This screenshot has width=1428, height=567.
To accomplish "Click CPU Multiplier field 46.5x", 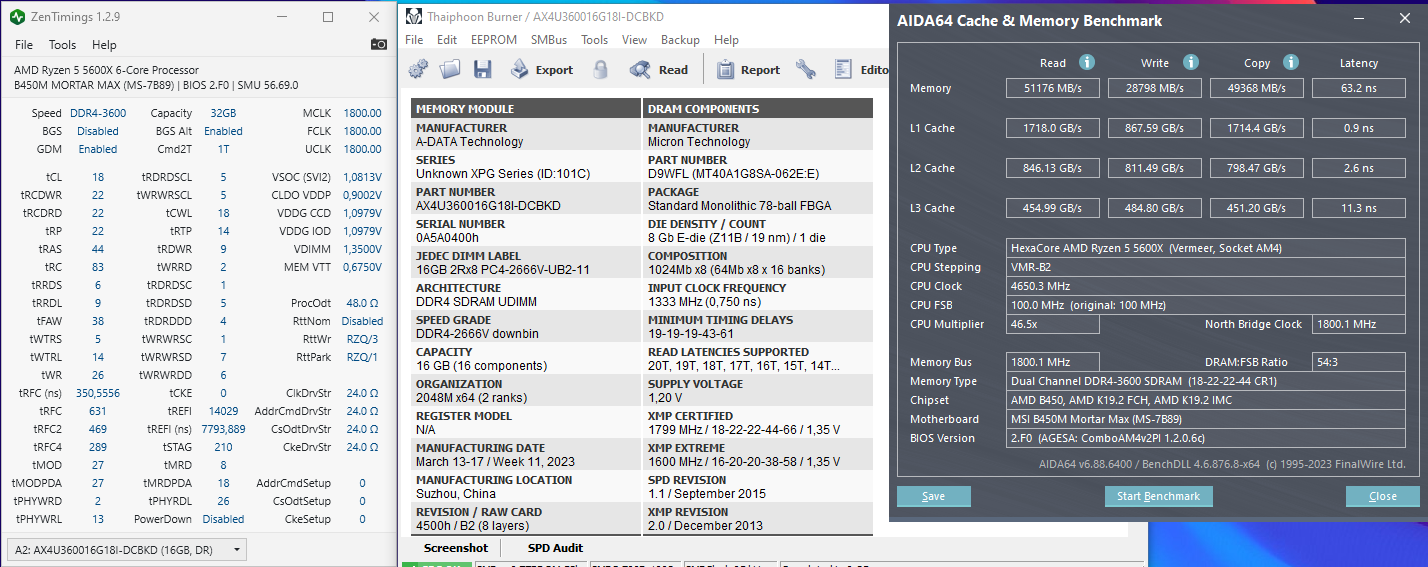I will tap(1053, 324).
